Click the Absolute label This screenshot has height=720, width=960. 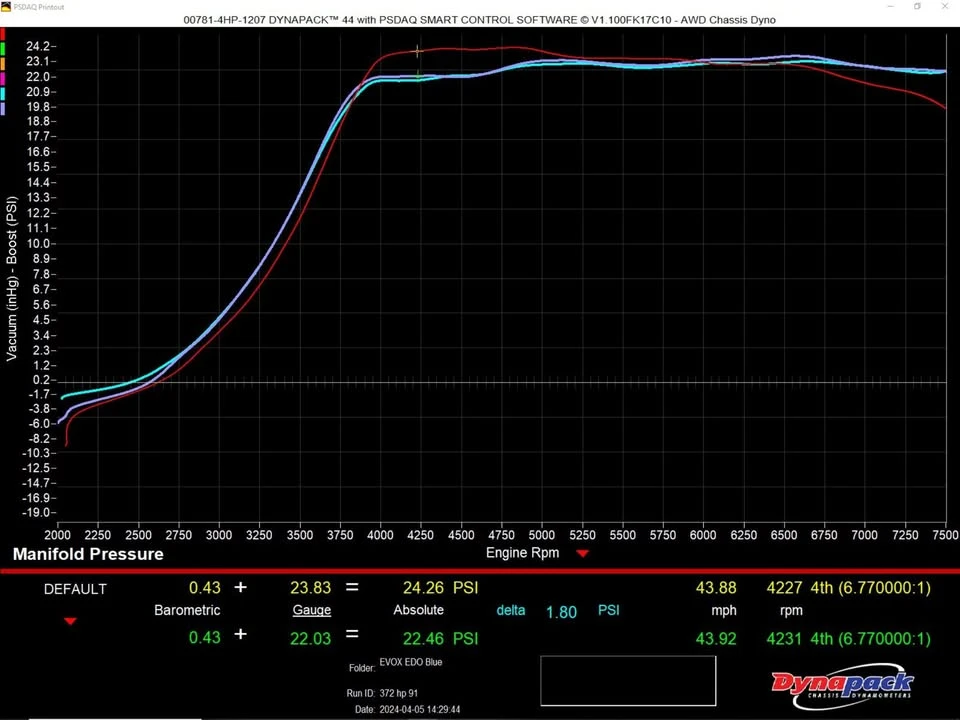418,610
